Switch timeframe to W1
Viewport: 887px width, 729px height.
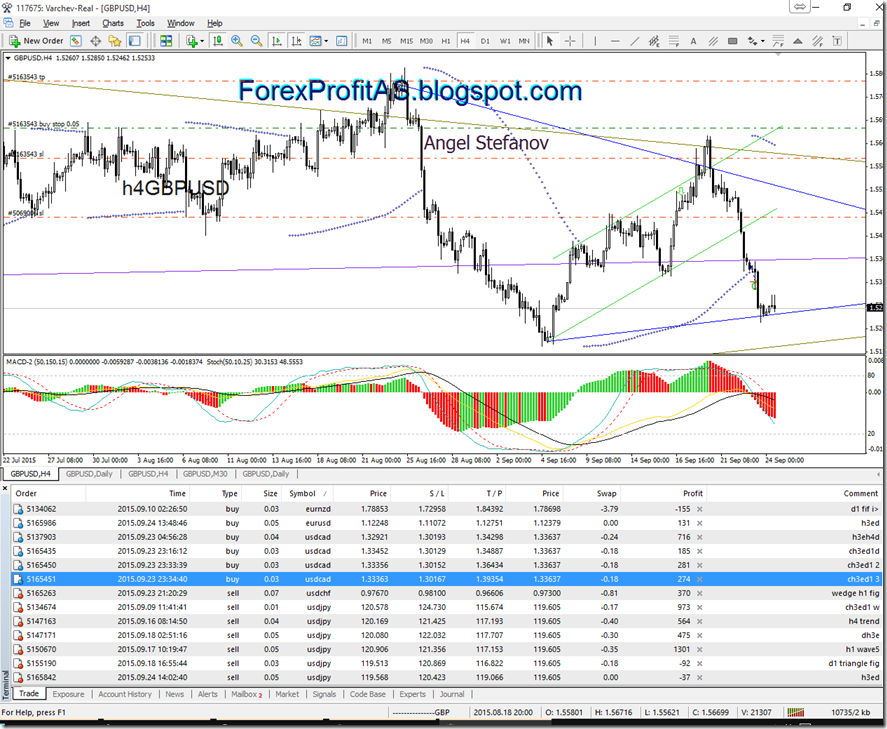click(505, 41)
